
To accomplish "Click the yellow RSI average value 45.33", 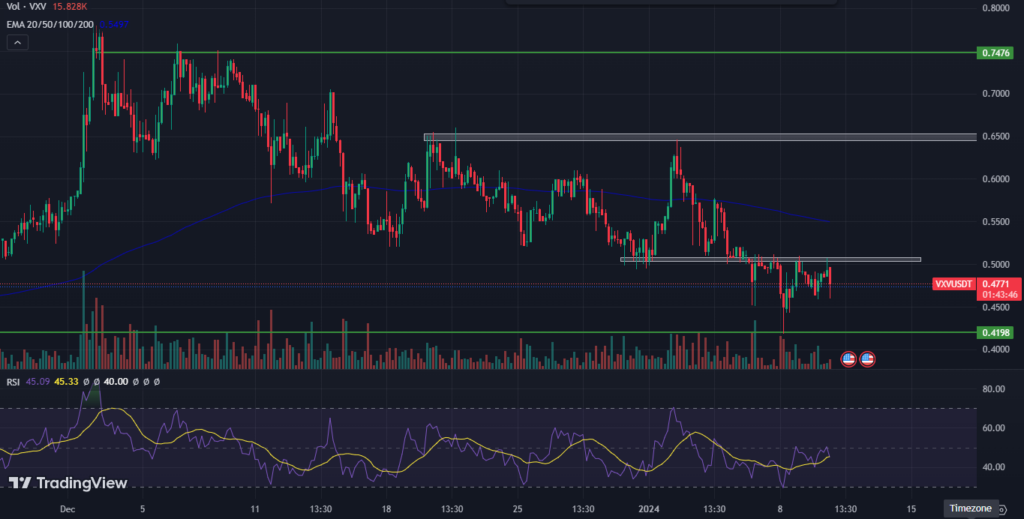I will click(x=66, y=381).
